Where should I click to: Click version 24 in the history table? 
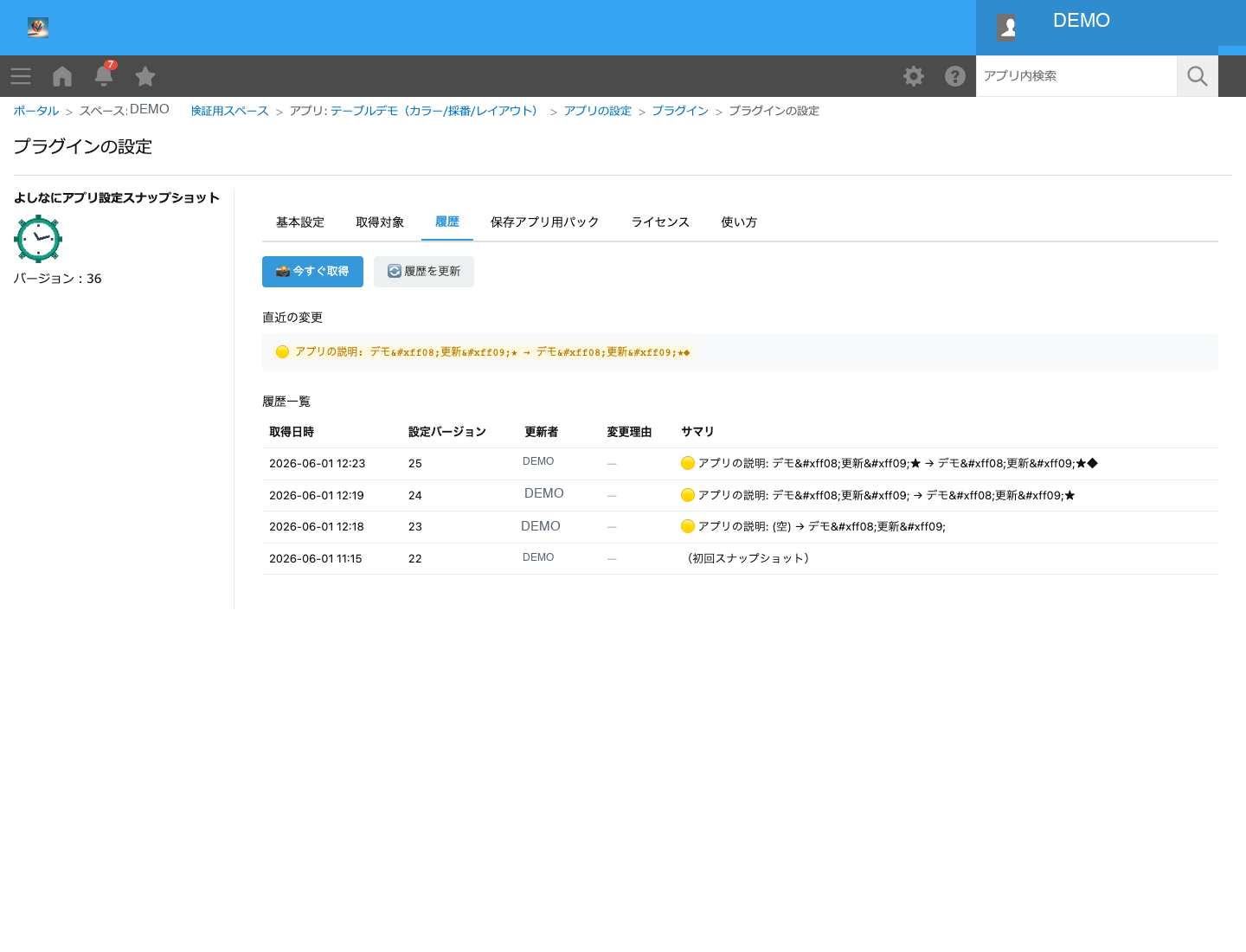tap(415, 496)
